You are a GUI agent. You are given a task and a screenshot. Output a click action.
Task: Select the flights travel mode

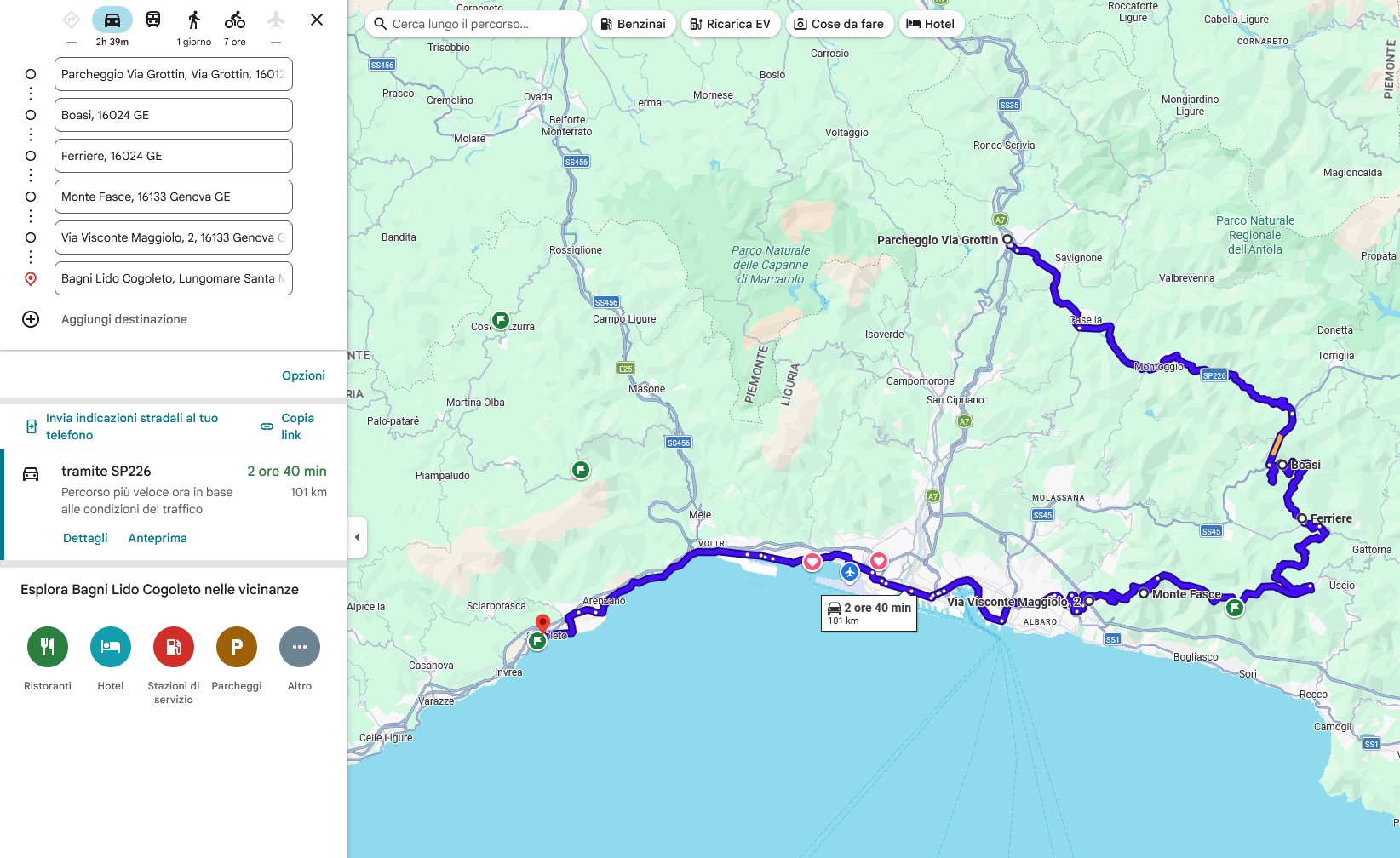click(276, 20)
